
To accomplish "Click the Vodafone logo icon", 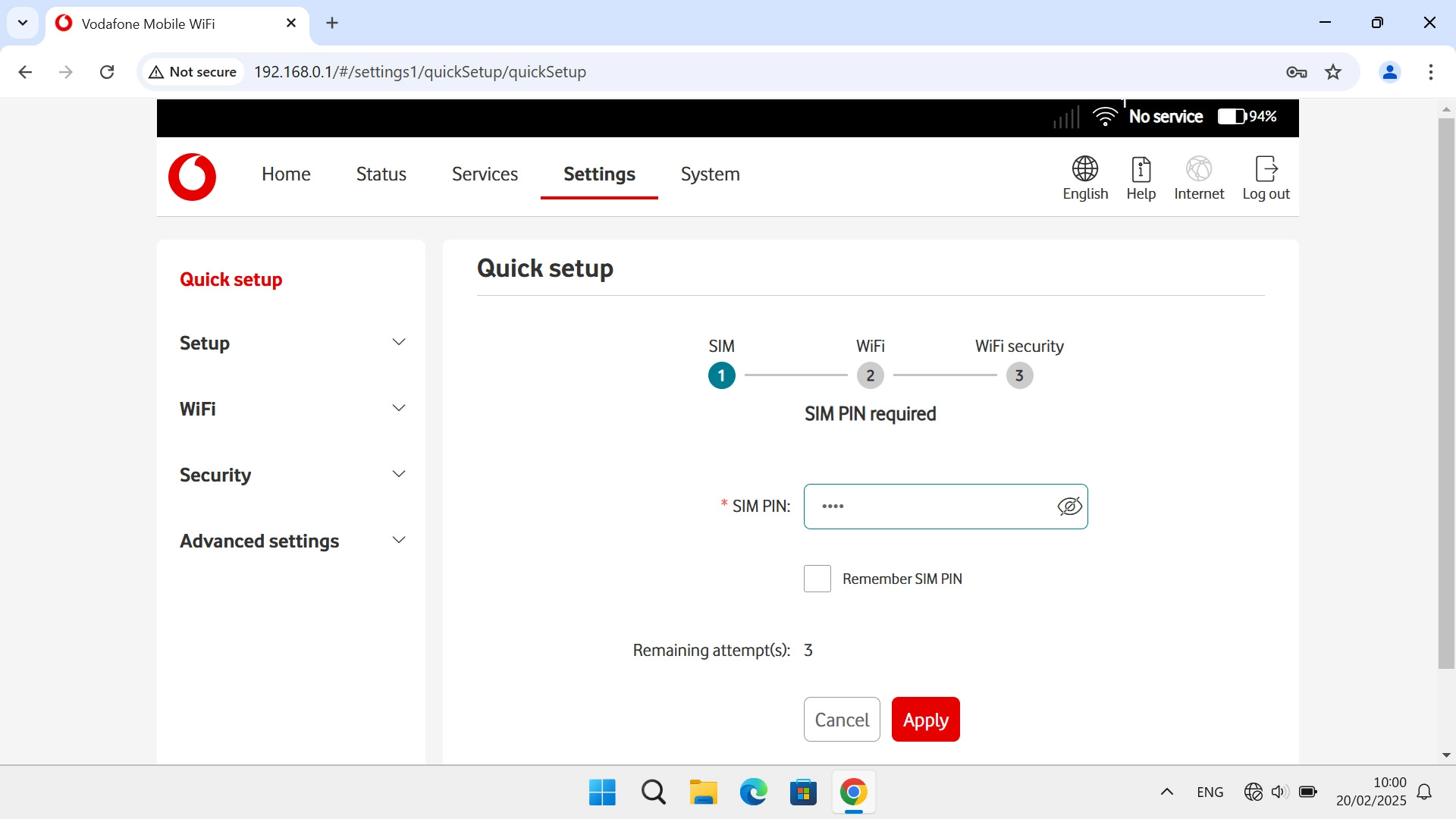I will 192,177.
